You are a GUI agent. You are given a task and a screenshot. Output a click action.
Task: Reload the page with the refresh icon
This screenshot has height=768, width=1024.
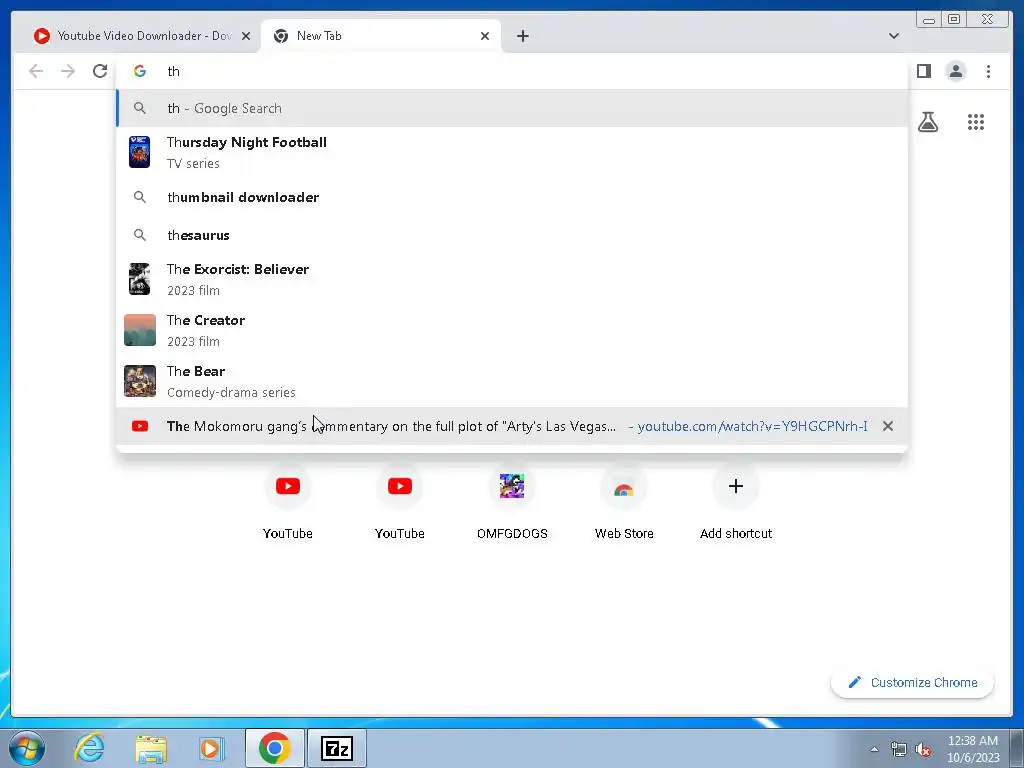coord(100,71)
